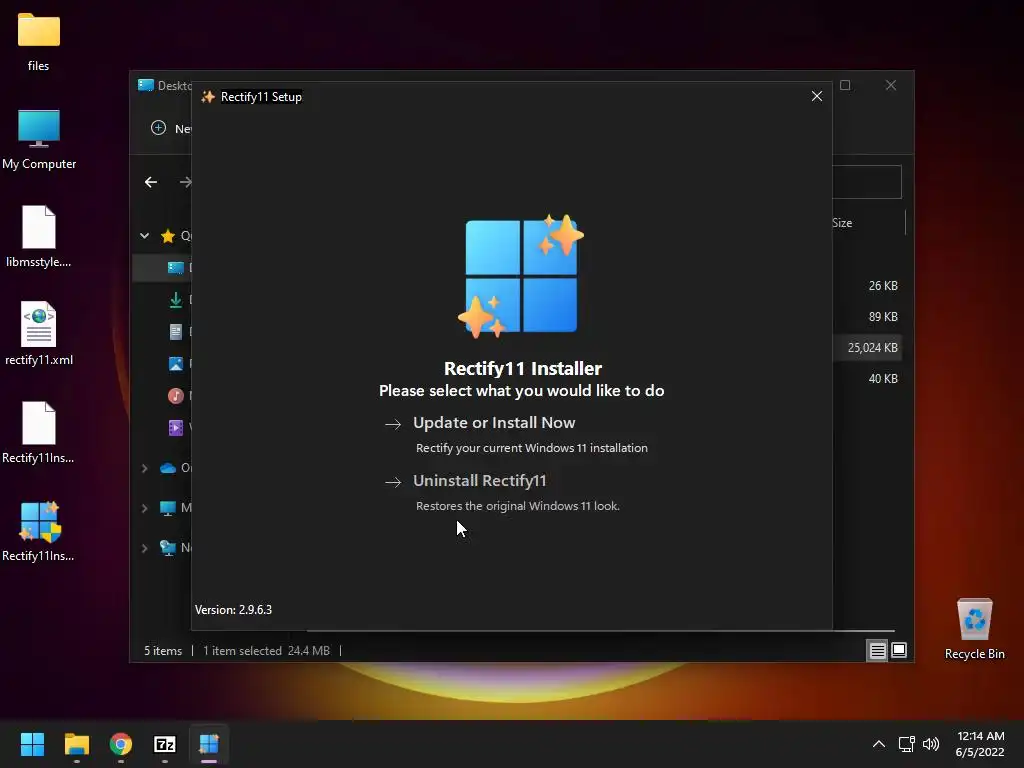The width and height of the screenshot is (1024, 768).
Task: Open network status tray icon
Action: tap(906, 744)
